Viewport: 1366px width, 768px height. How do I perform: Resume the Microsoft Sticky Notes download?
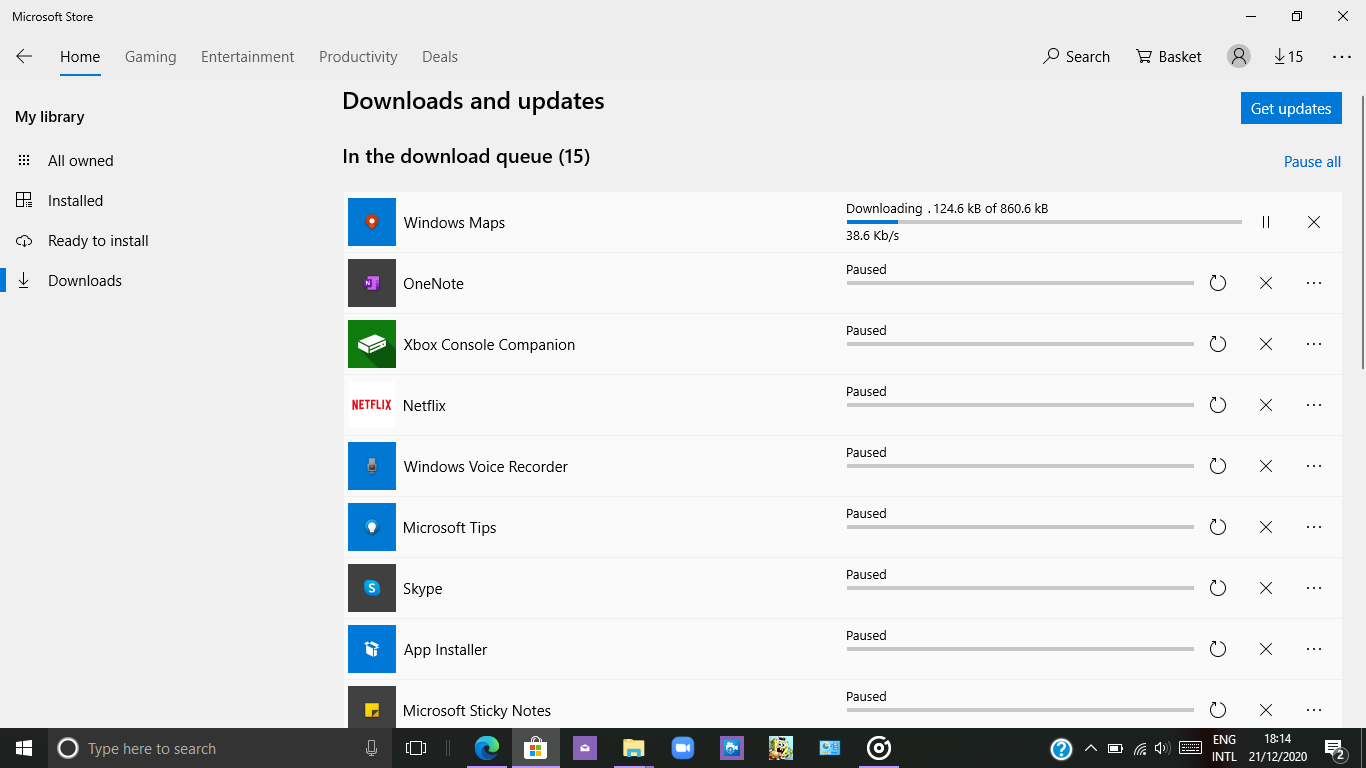(1218, 710)
